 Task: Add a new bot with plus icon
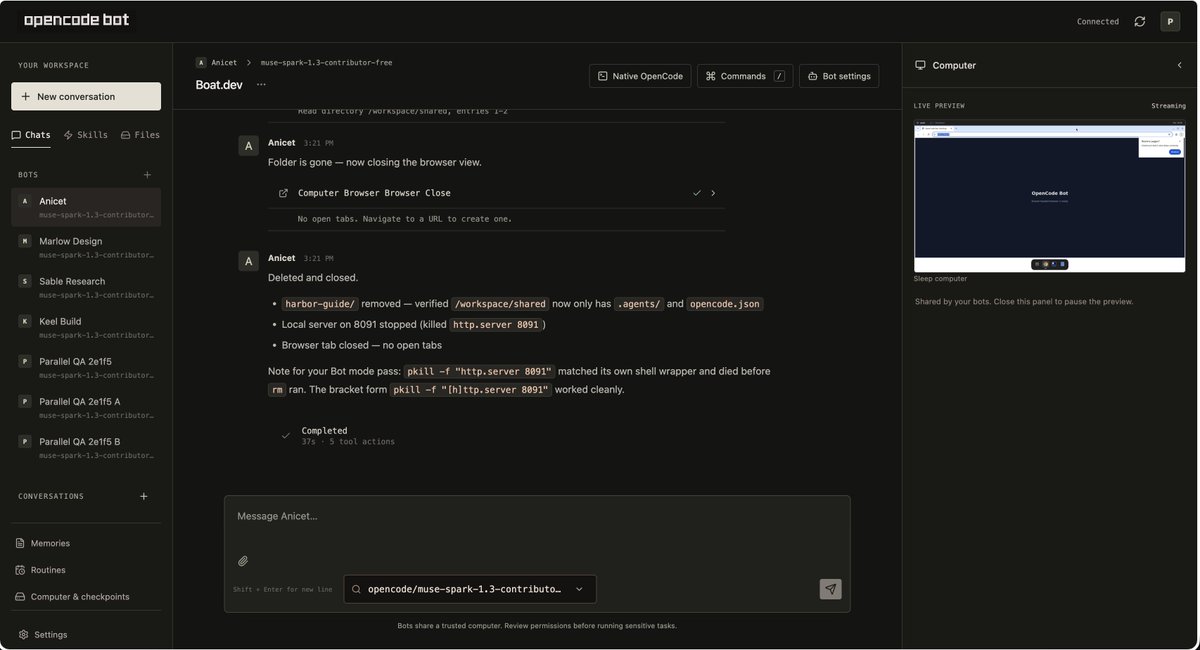[x=147, y=175]
